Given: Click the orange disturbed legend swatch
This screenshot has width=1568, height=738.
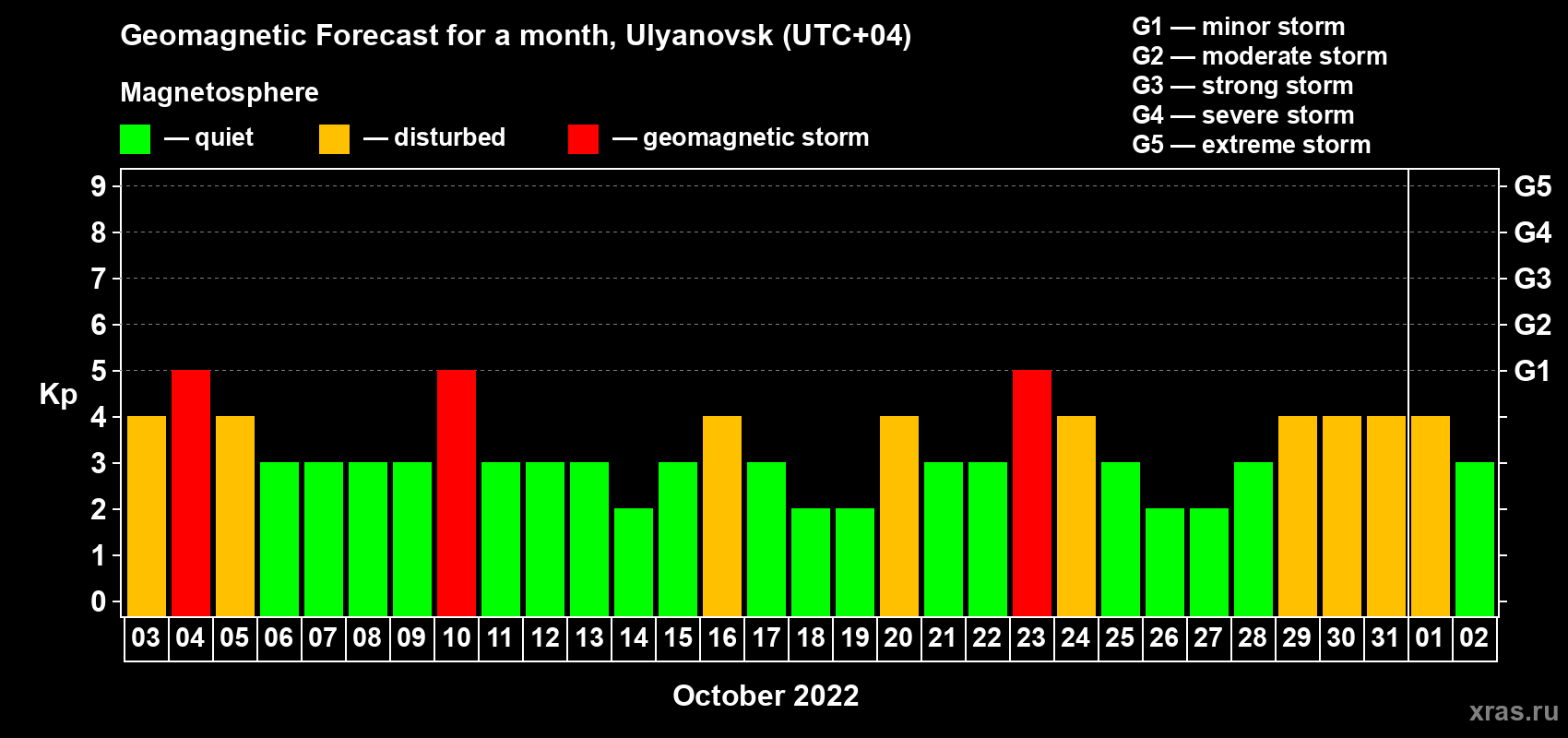Looking at the screenshot, I should [334, 139].
